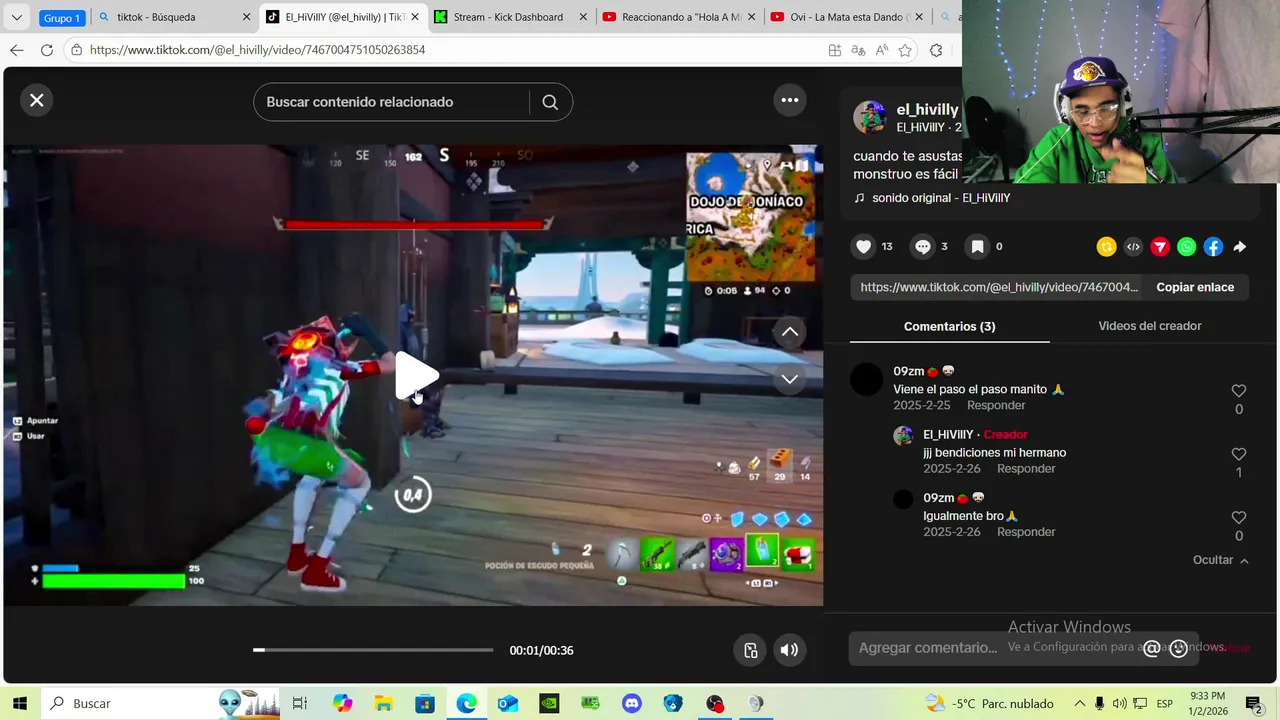1280x720 pixels.
Task: Go back with browser back arrow
Action: (17, 50)
